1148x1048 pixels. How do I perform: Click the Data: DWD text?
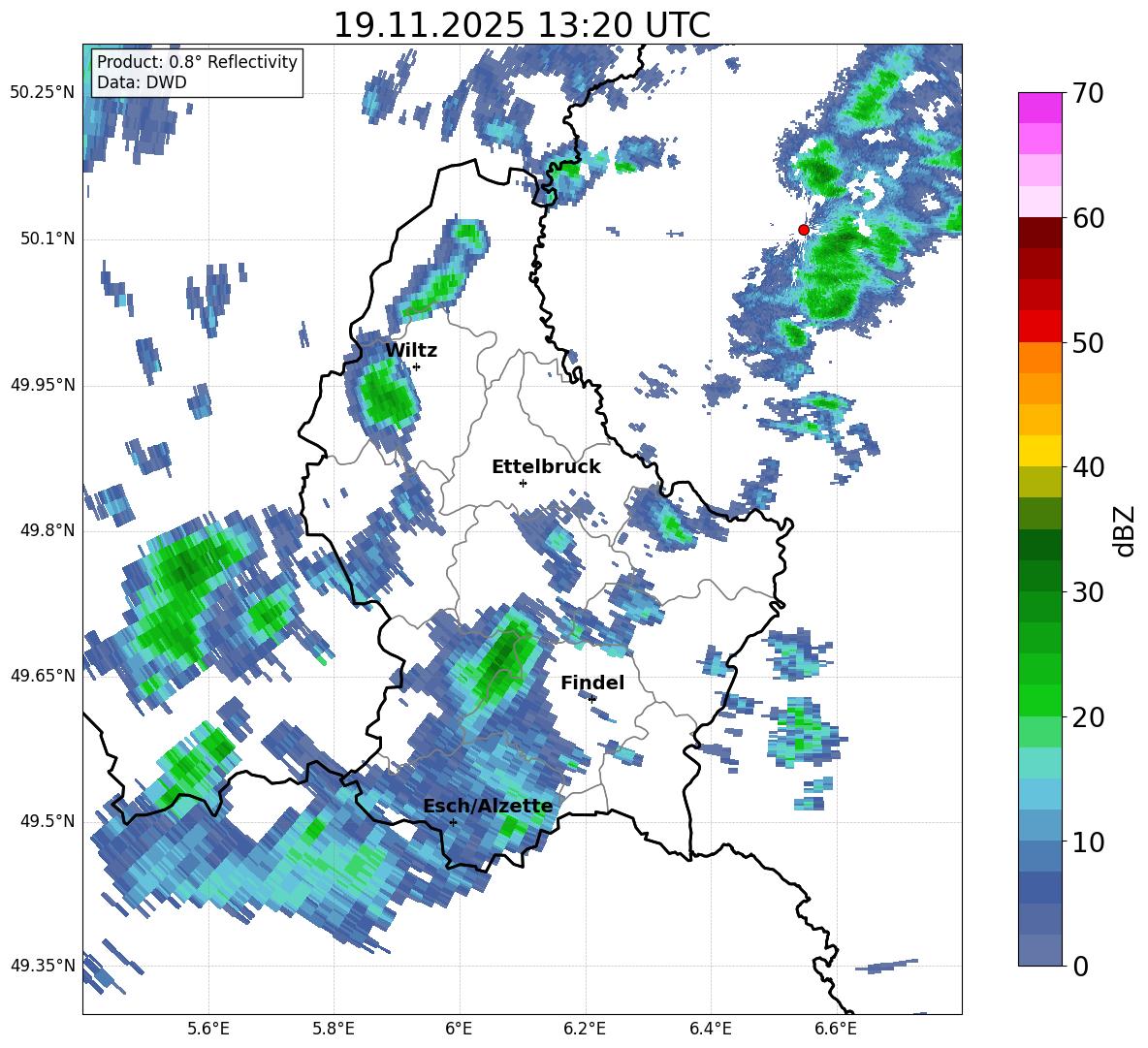(142, 82)
